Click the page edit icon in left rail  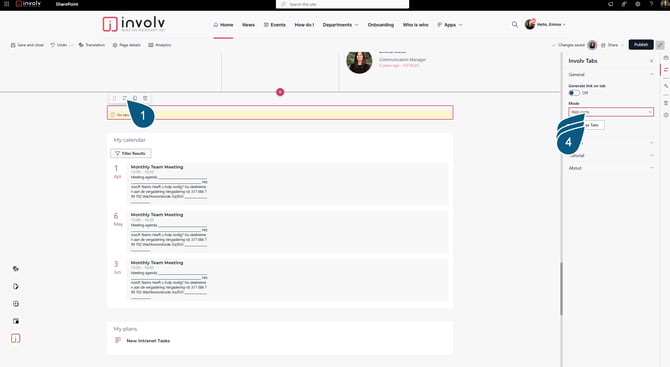pos(16,286)
